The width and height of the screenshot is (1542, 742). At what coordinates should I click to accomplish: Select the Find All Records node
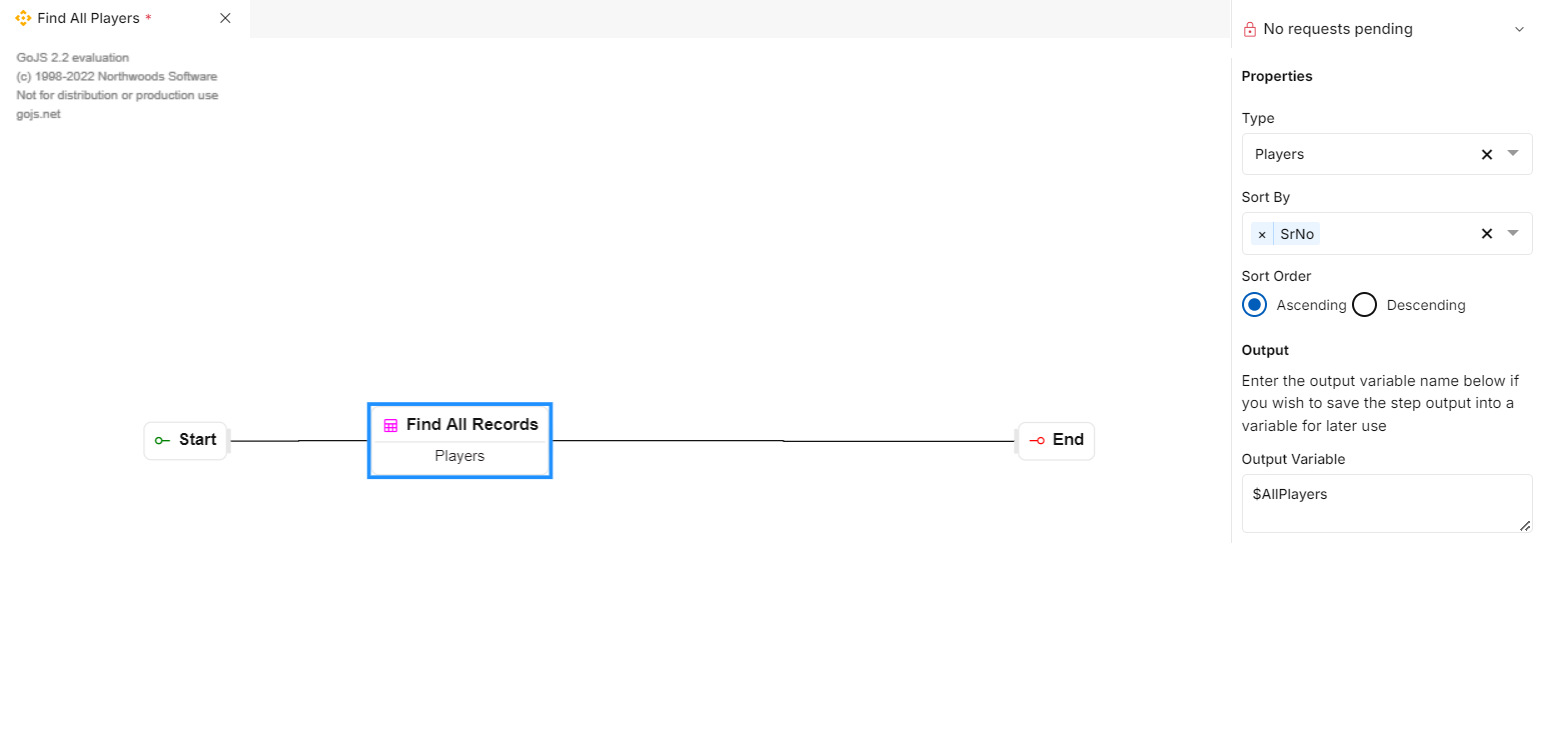[x=460, y=440]
